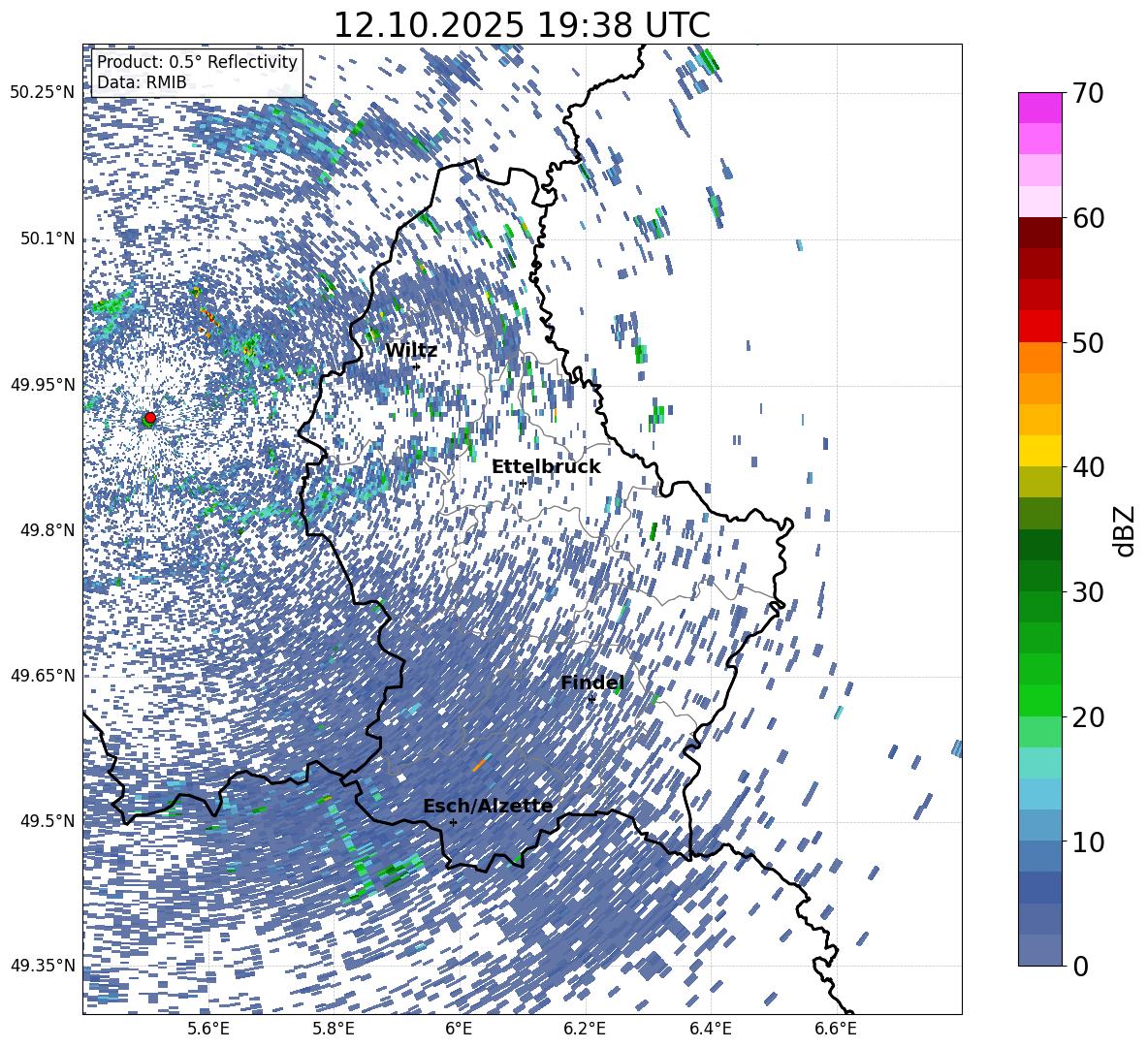1148x1048 pixels.
Task: Click the colorbar tick label 30
Action: (x=1088, y=592)
